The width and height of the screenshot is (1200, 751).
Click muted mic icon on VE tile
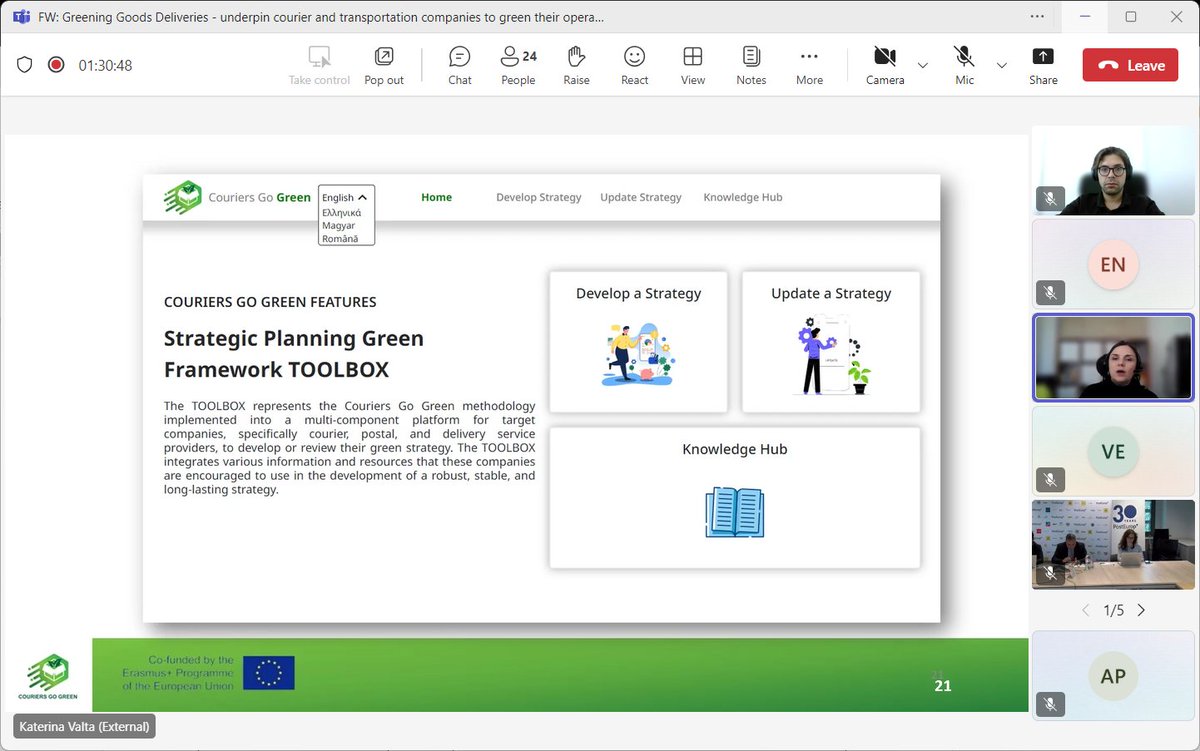click(x=1049, y=480)
